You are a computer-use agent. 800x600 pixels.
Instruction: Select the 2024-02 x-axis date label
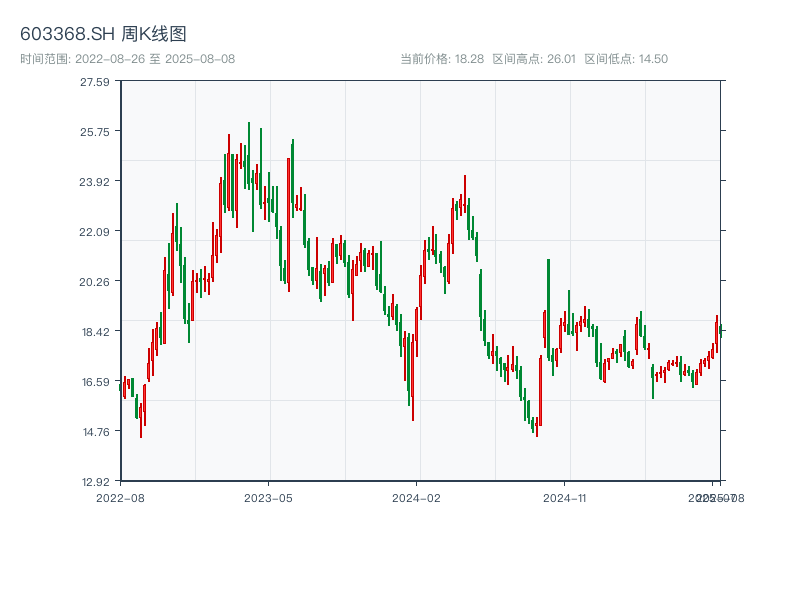[416, 497]
